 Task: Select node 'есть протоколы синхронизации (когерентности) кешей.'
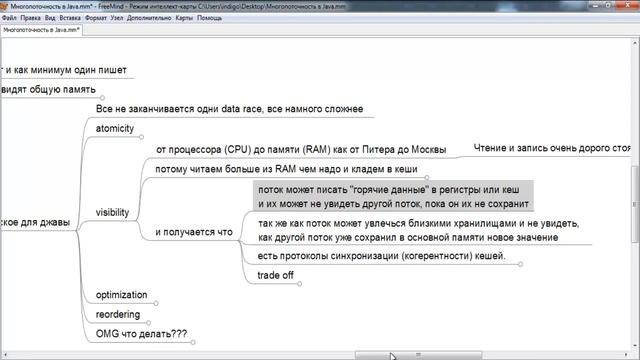[381, 256]
